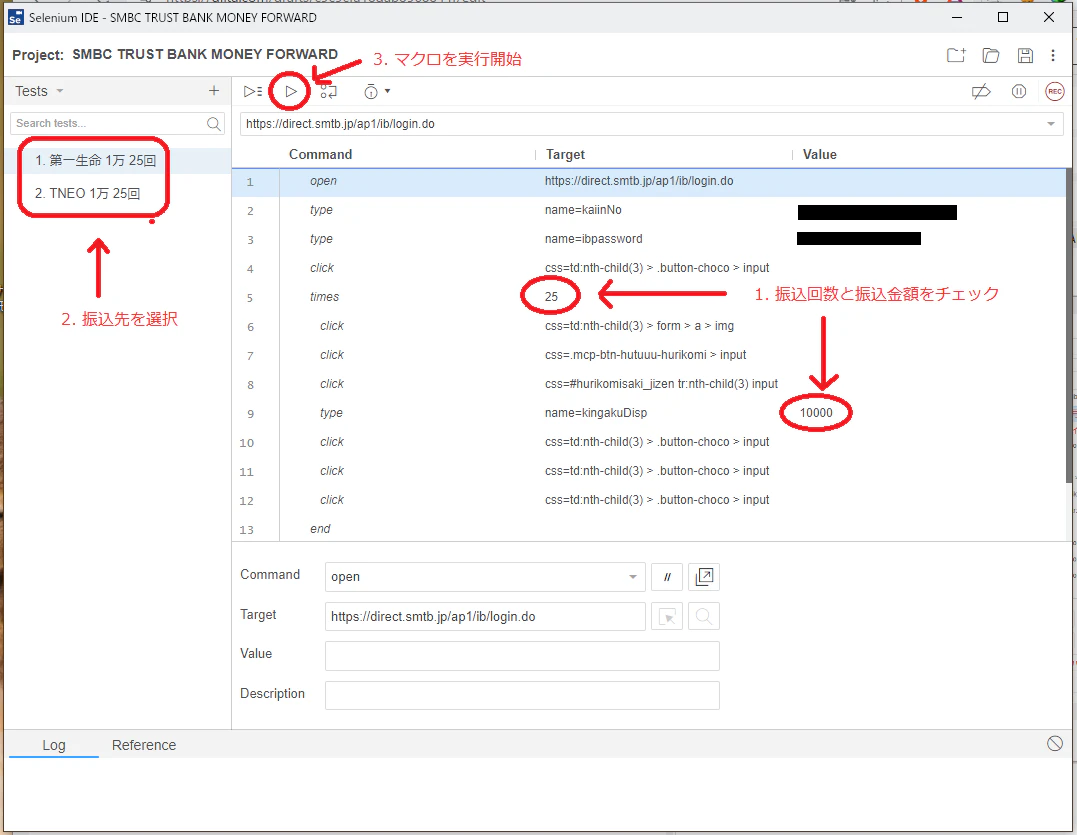Step over the current command
This screenshot has height=835, width=1077.
pos(328,91)
